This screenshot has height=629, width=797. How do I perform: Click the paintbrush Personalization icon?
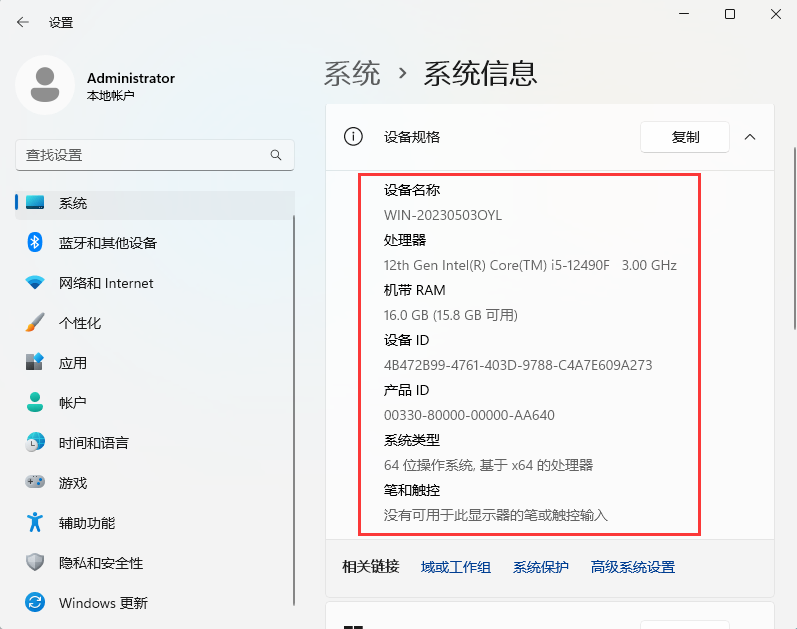[x=35, y=322]
